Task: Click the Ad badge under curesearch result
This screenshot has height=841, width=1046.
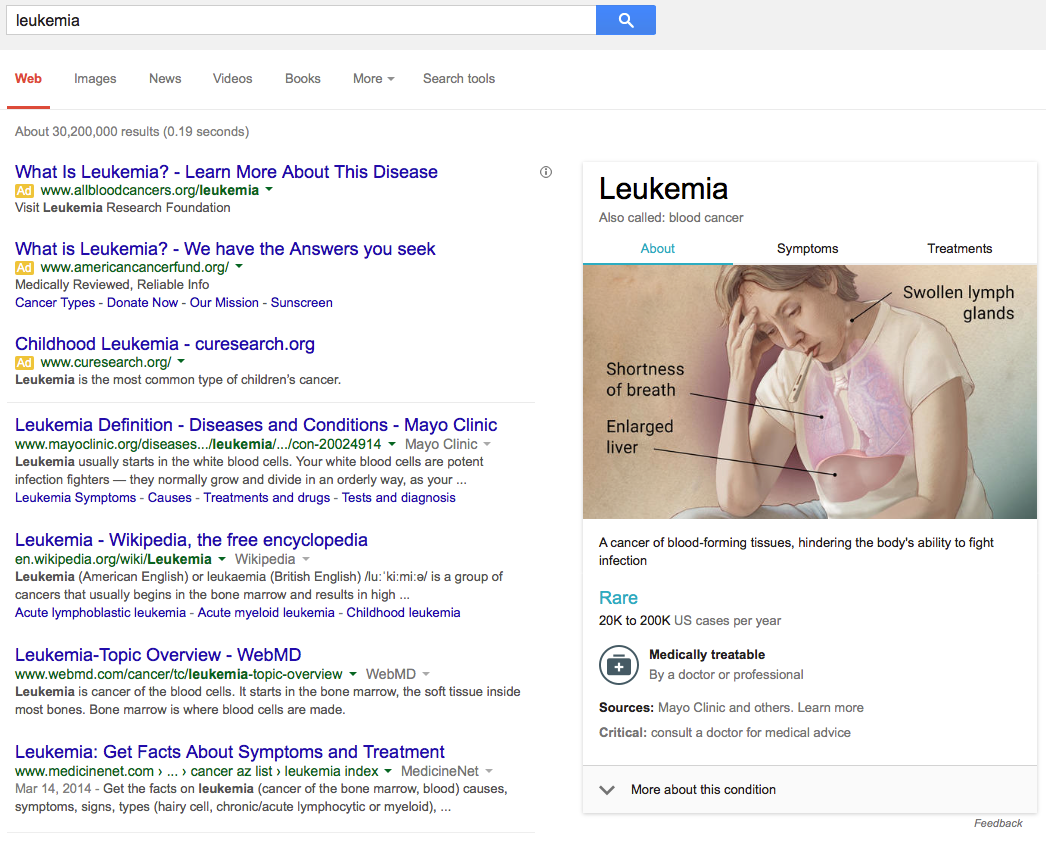Action: coord(24,363)
